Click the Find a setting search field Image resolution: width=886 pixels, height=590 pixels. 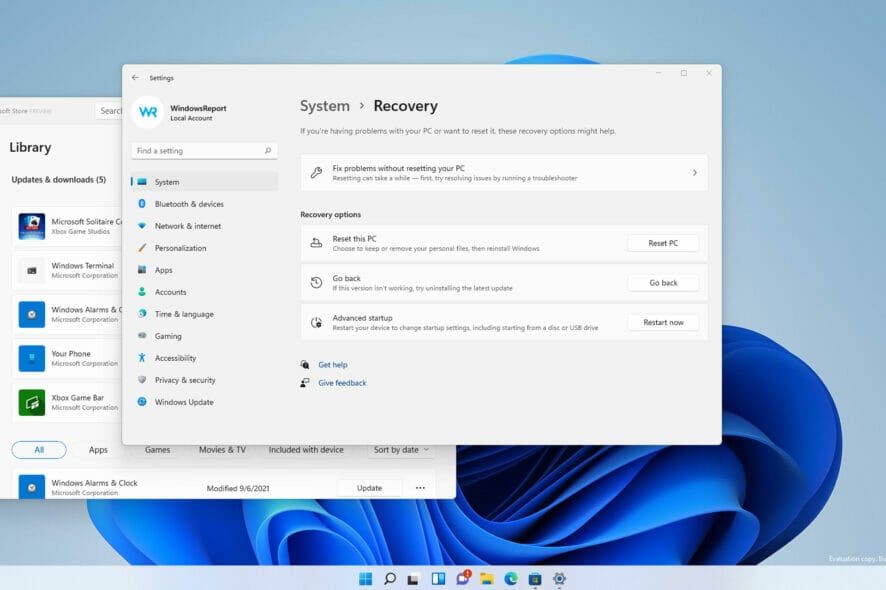(x=204, y=151)
